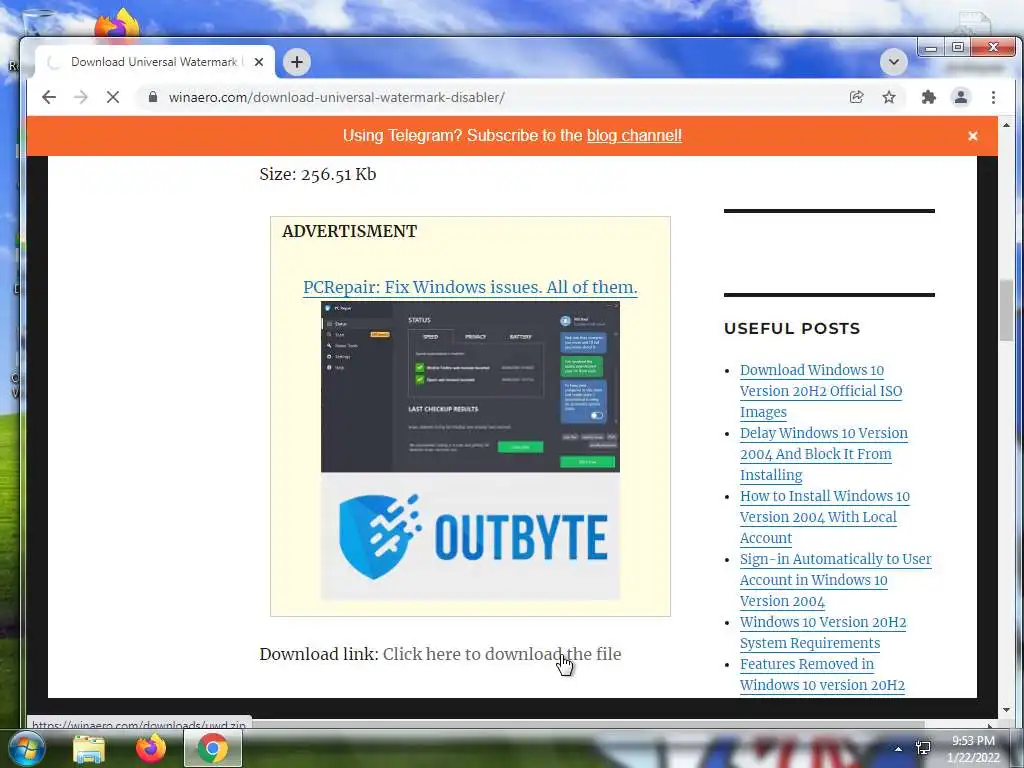Open the Chrome three-dot menu
The width and height of the screenshot is (1024, 768).
pos(993,97)
